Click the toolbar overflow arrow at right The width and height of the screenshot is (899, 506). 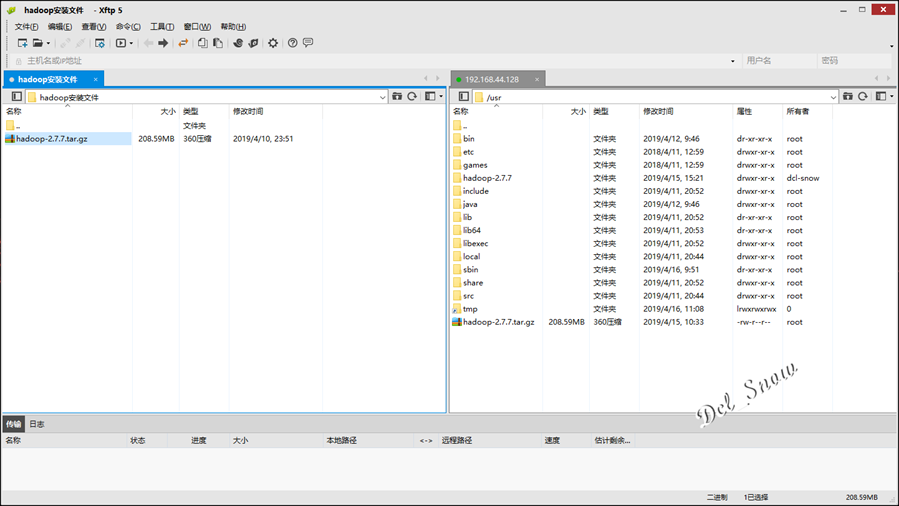pos(892,46)
